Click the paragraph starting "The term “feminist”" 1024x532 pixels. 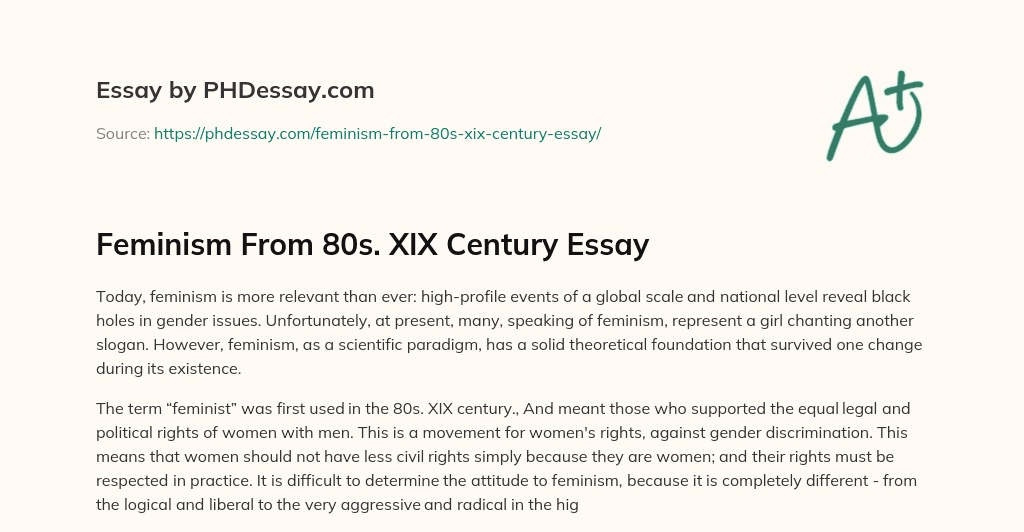[x=509, y=457]
